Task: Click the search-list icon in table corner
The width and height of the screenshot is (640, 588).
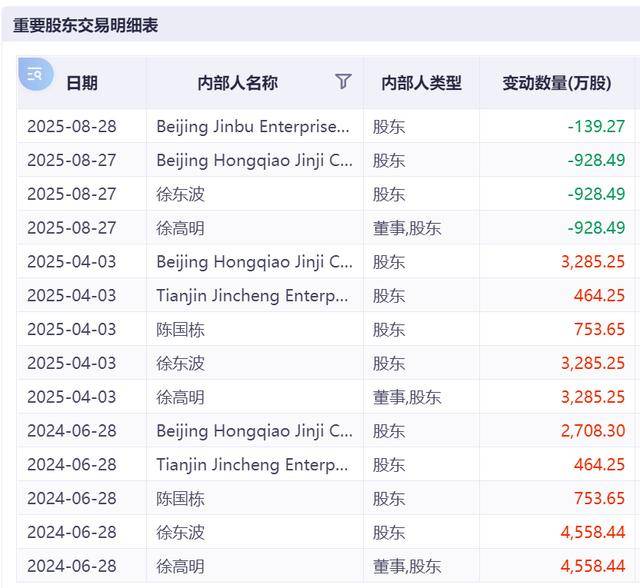Action: [36, 74]
